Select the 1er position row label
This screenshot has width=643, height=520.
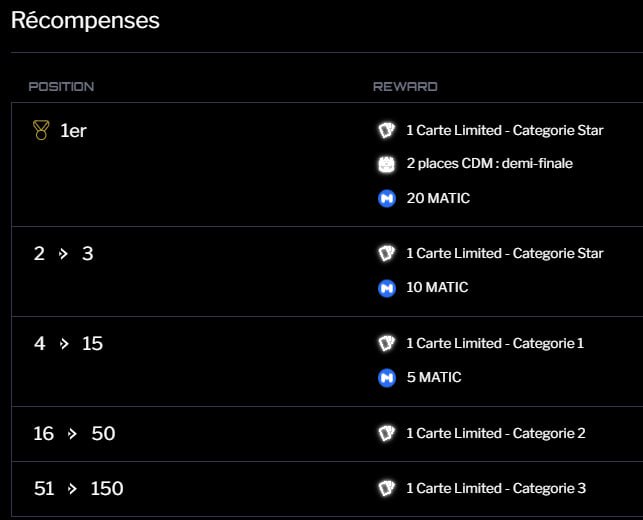coord(73,131)
